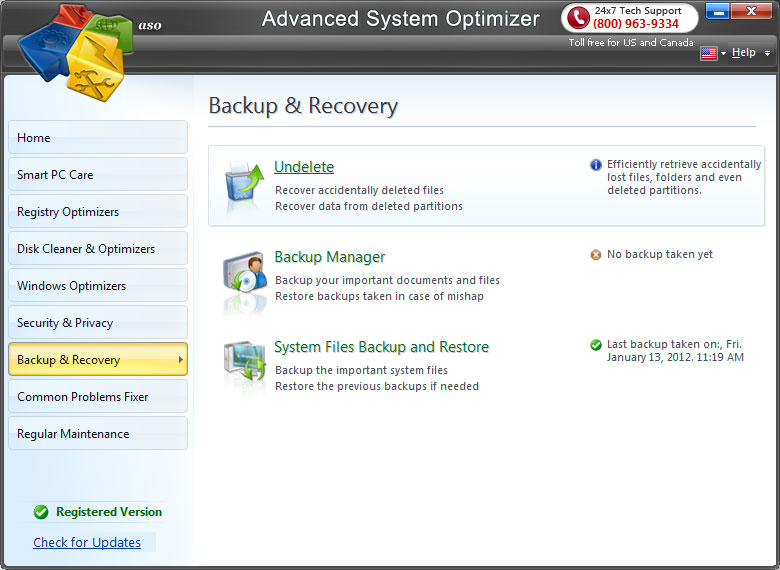780x570 pixels.
Task: Click the green check last-backup status icon
Action: [595, 345]
